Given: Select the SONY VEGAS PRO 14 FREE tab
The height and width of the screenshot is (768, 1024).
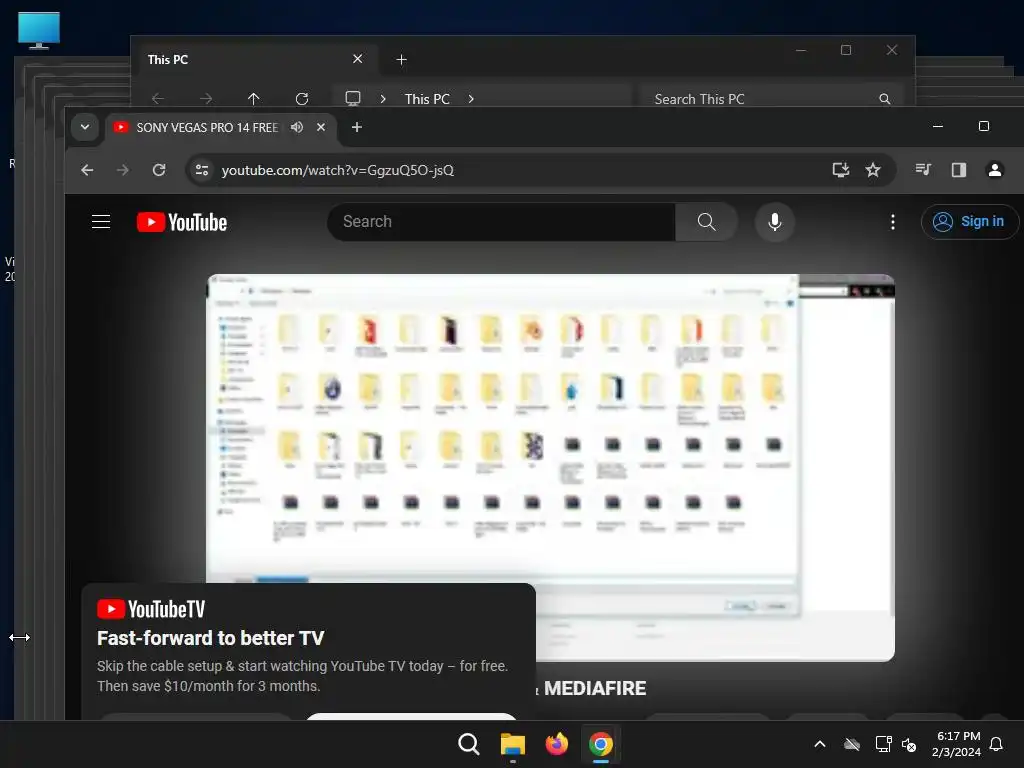Looking at the screenshot, I should click(207, 128).
